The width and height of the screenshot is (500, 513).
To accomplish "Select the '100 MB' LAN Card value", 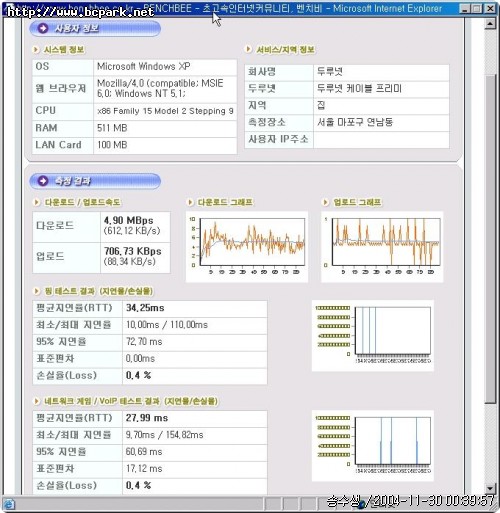I will (x=112, y=145).
